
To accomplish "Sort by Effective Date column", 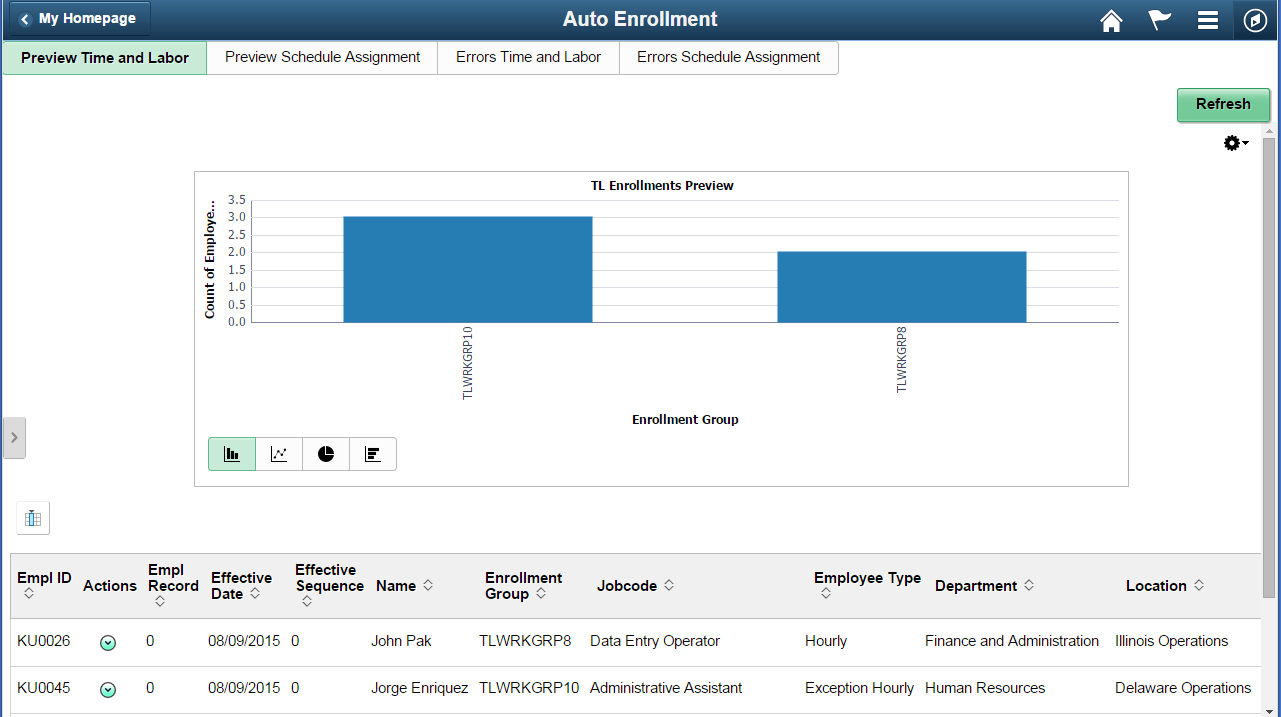I will [x=241, y=586].
